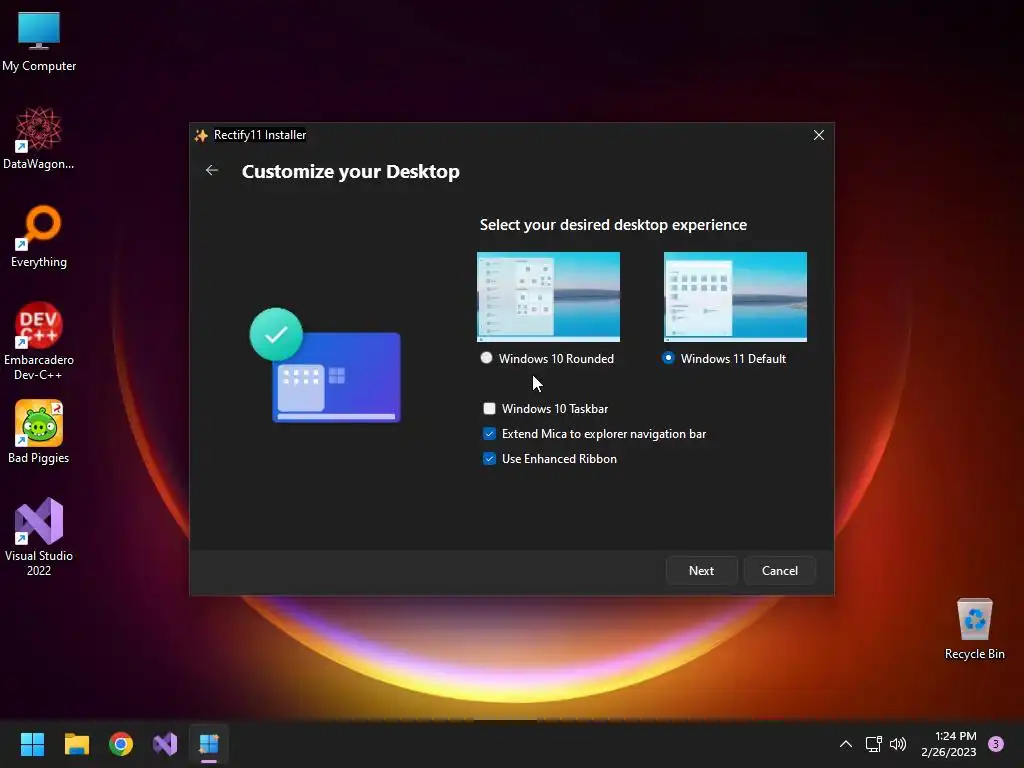
Task: Open File Explorer from the taskbar
Action: pyautogui.click(x=76, y=744)
